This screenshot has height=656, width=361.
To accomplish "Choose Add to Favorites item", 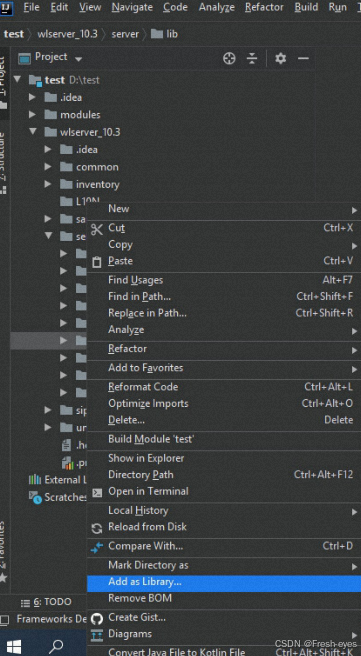I will (x=224, y=368).
